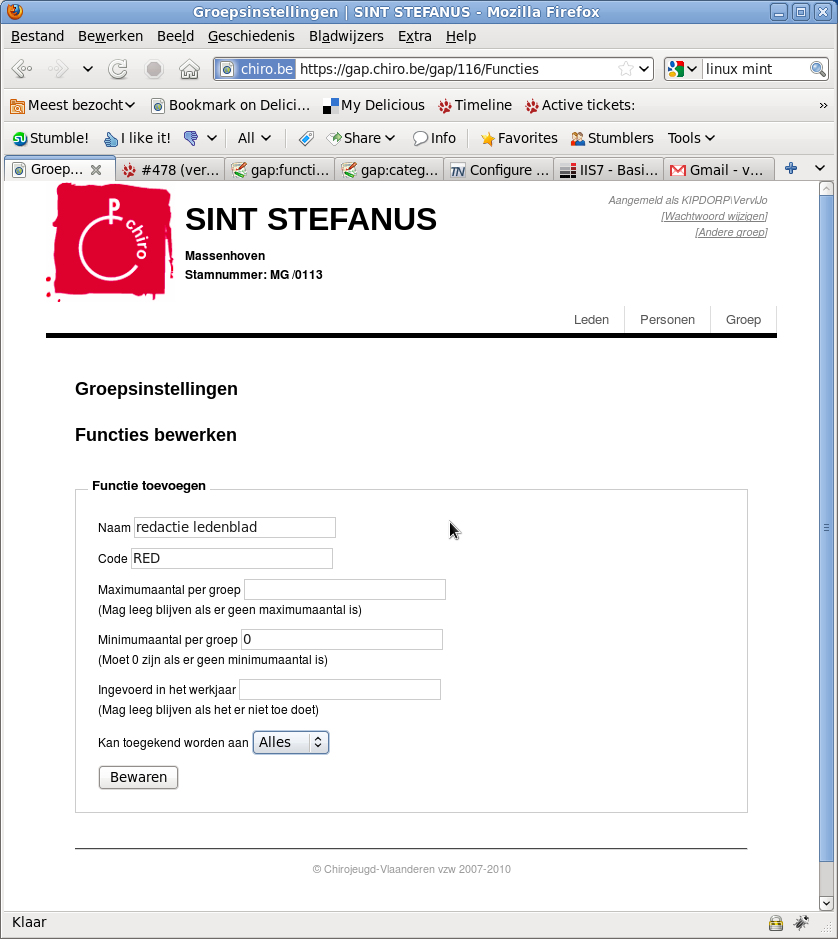
Task: Open the StumbleUpon Tools menu
Action: tap(691, 138)
